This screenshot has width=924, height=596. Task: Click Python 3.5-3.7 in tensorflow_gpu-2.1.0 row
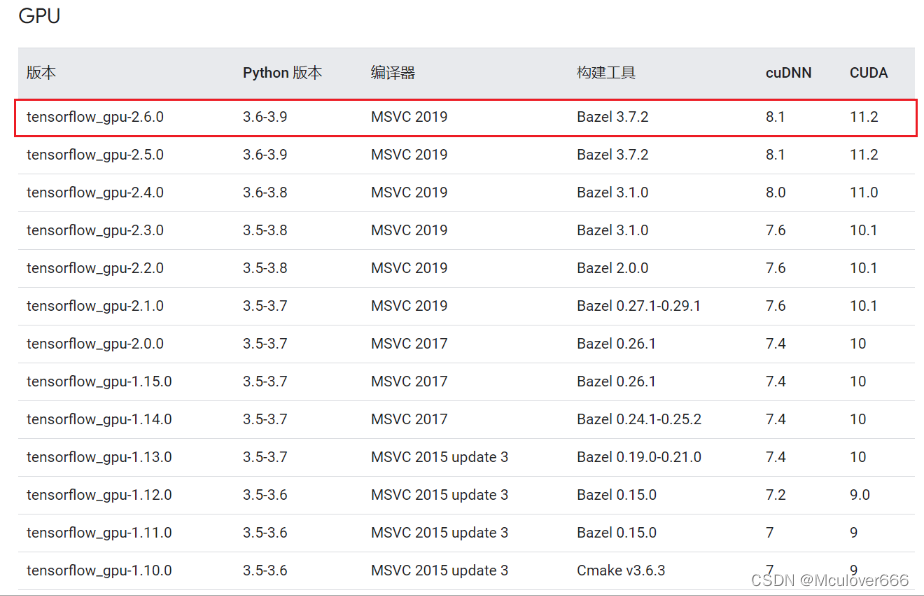[x=265, y=306]
